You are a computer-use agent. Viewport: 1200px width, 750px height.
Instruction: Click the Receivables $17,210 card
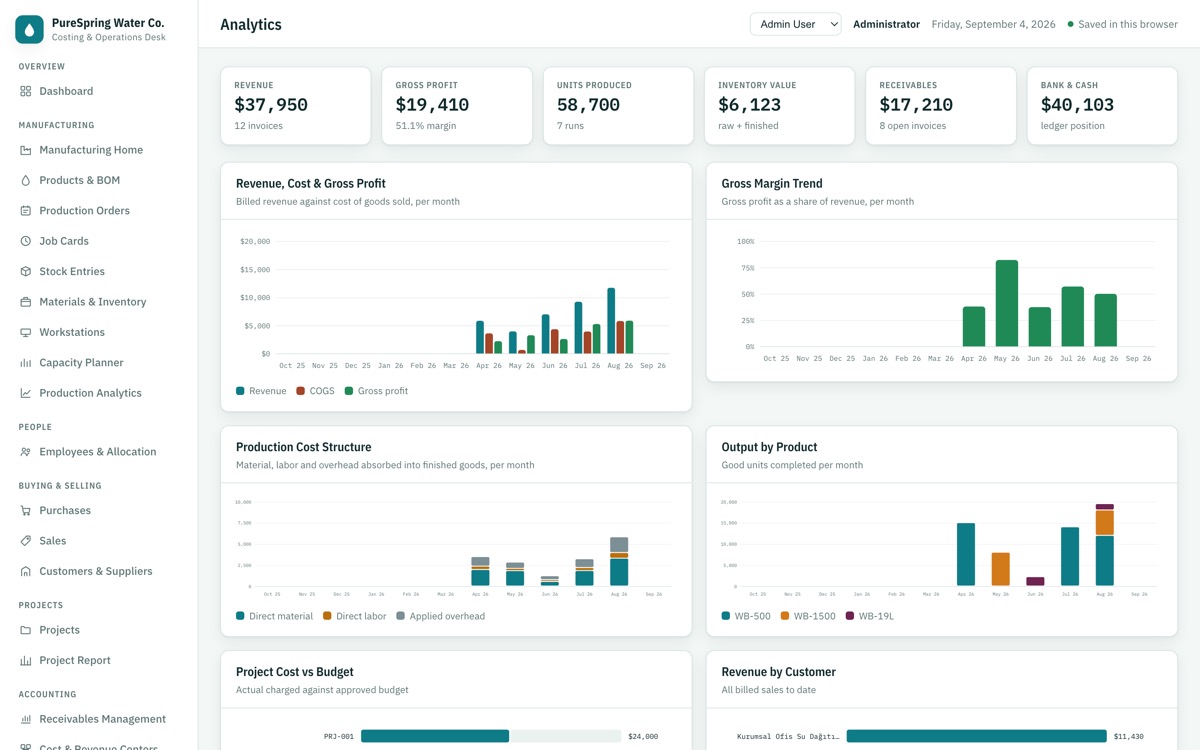click(941, 106)
